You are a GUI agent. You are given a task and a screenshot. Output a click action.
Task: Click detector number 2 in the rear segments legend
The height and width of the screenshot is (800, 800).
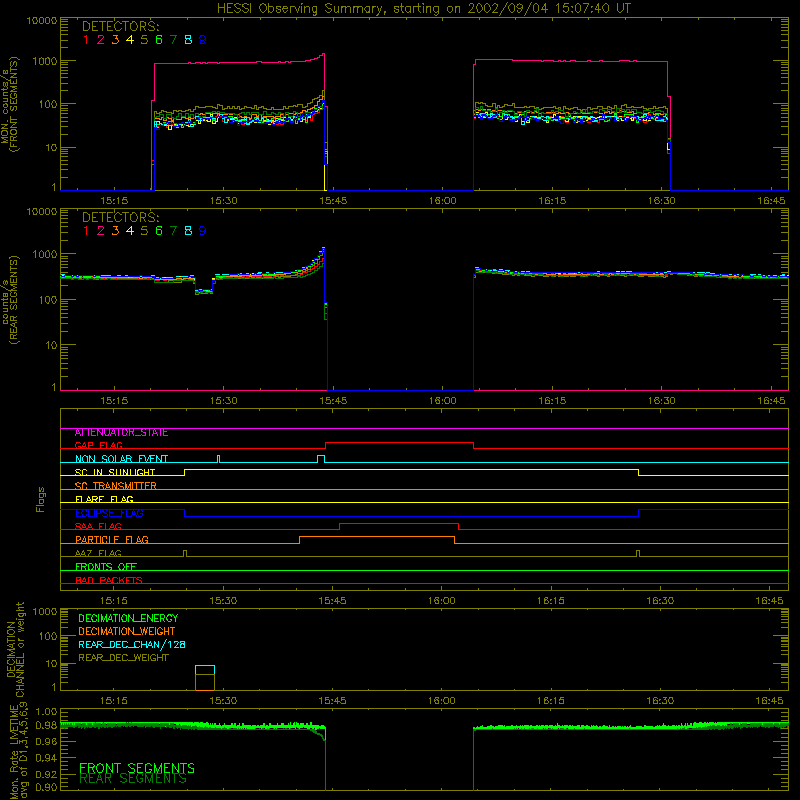(101, 231)
